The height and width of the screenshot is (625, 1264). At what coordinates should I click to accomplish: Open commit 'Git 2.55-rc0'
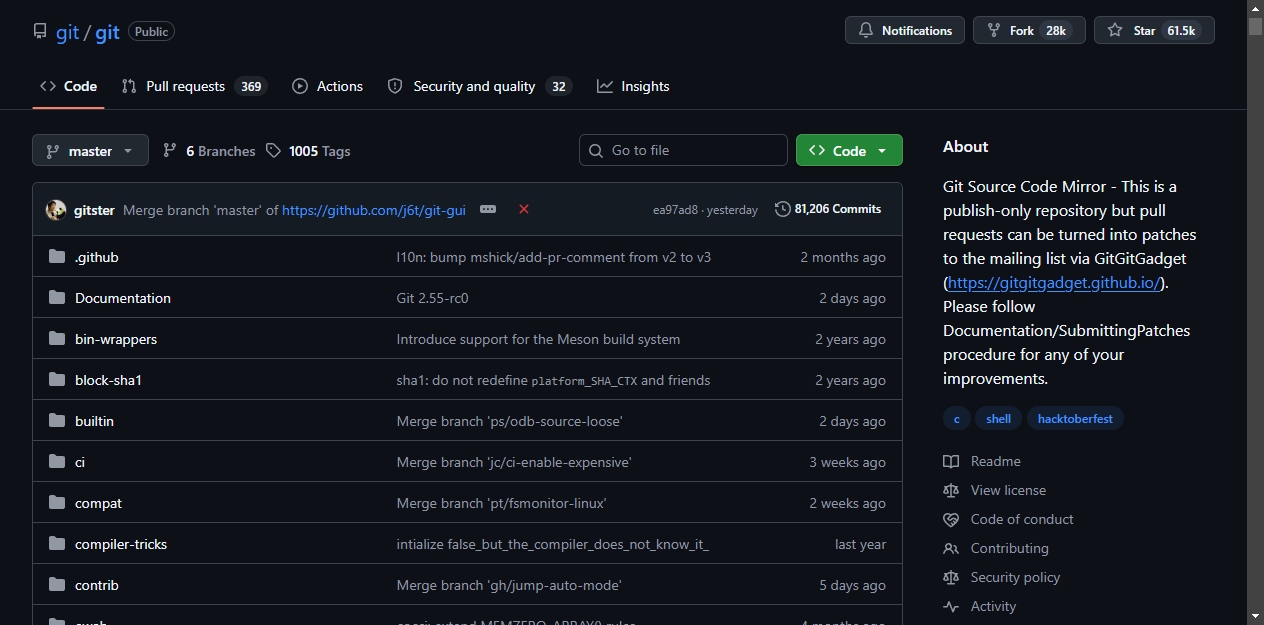433,298
